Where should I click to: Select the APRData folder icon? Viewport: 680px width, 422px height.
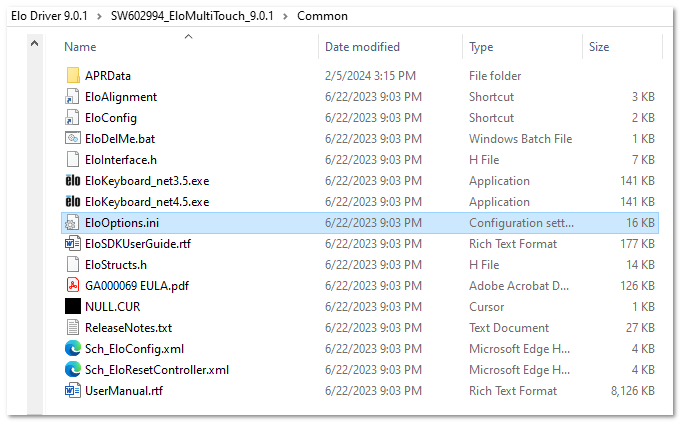pos(72,75)
